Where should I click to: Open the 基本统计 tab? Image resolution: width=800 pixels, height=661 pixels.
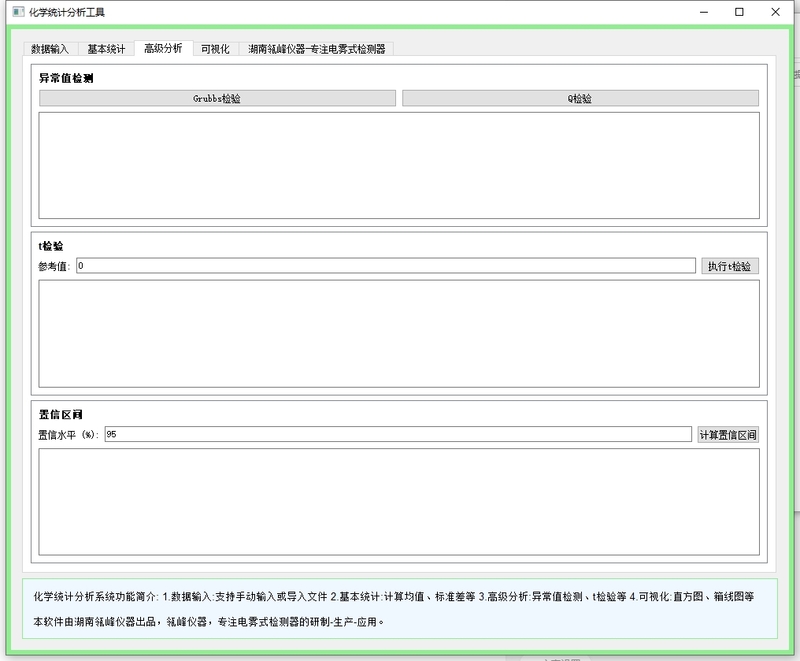click(106, 48)
